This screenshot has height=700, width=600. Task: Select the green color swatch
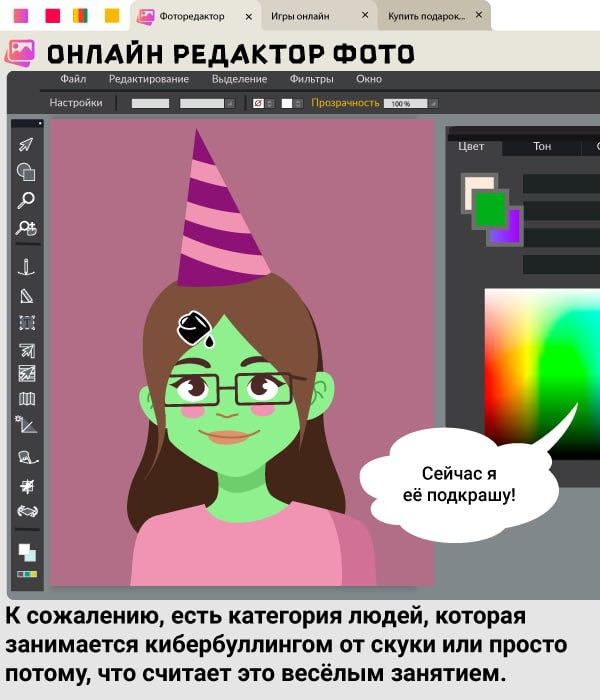pyautogui.click(x=490, y=209)
